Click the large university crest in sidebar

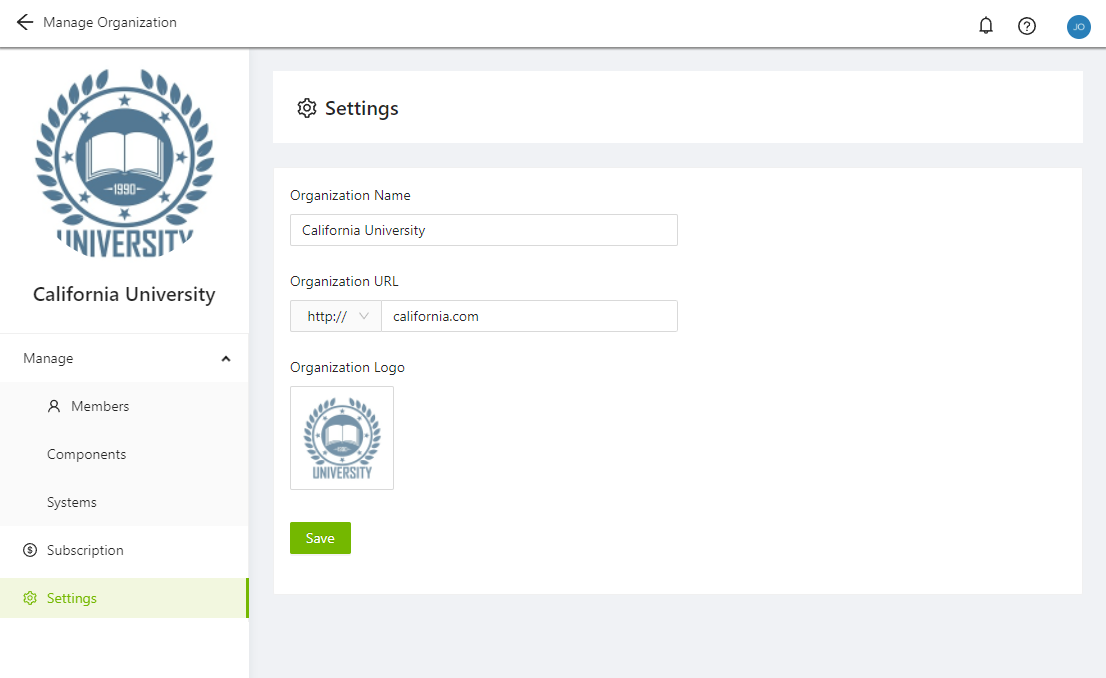[124, 162]
